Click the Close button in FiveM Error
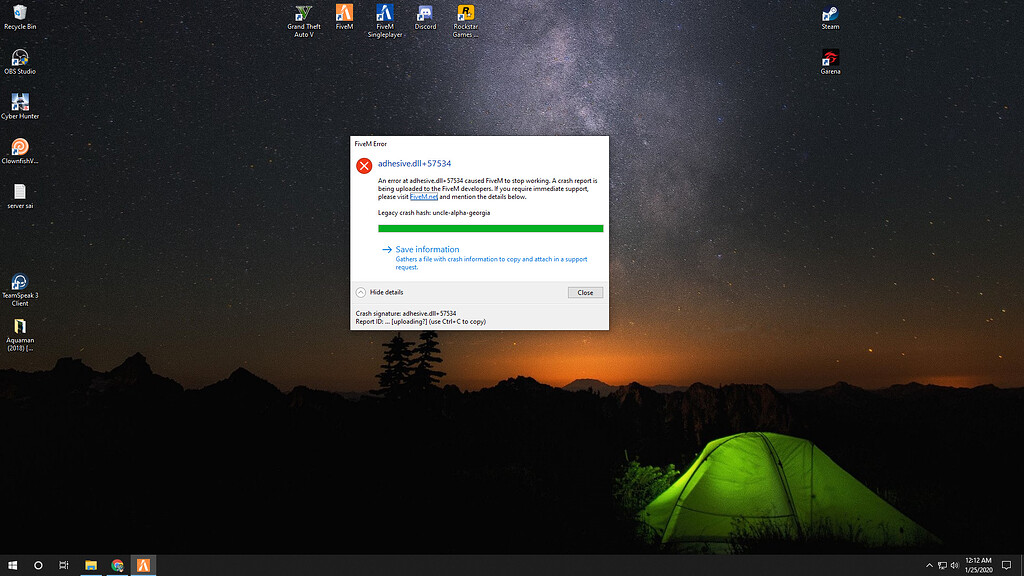The image size is (1024, 576). [585, 293]
